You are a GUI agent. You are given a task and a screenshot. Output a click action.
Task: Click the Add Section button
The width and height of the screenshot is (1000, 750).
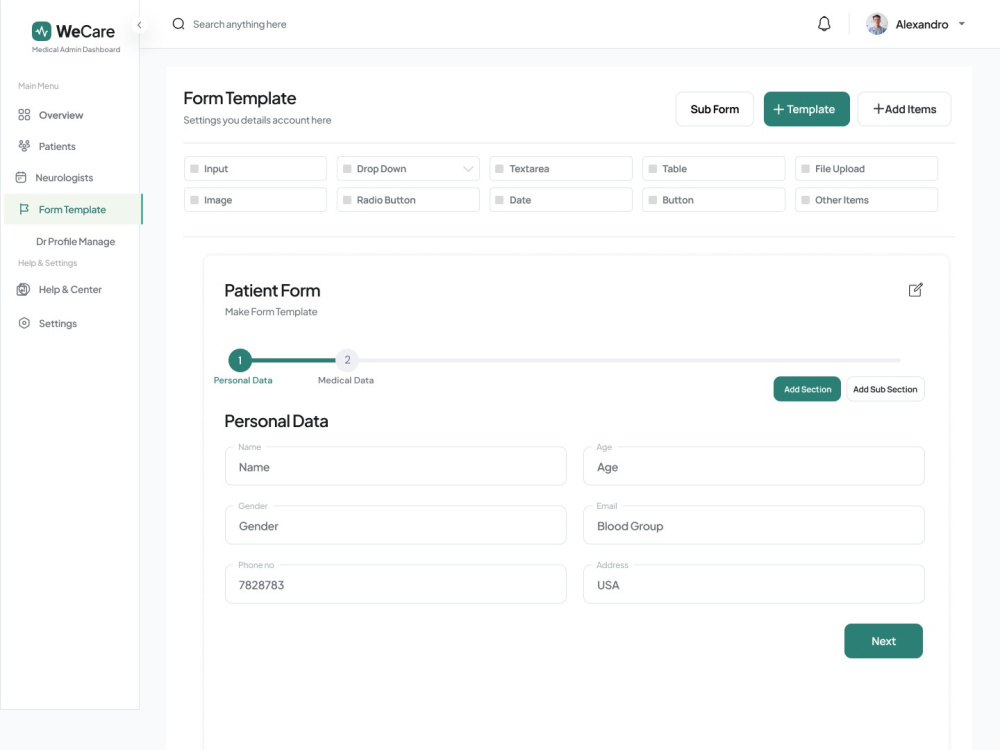coord(807,389)
